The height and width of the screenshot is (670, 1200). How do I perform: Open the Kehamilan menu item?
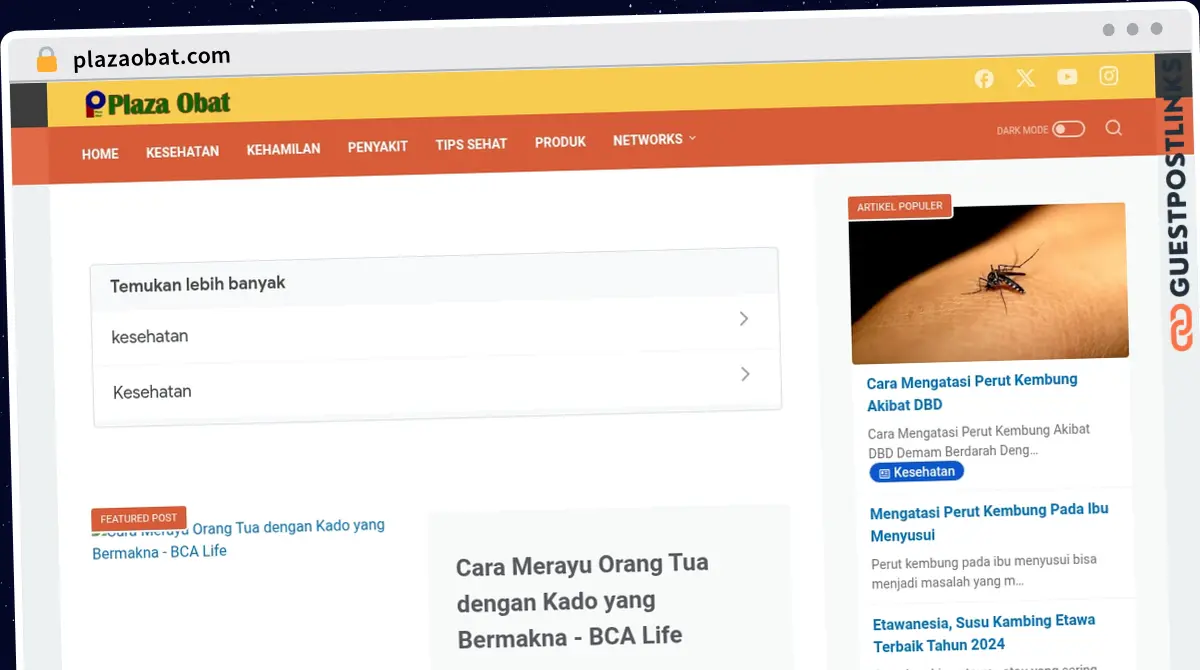[284, 149]
